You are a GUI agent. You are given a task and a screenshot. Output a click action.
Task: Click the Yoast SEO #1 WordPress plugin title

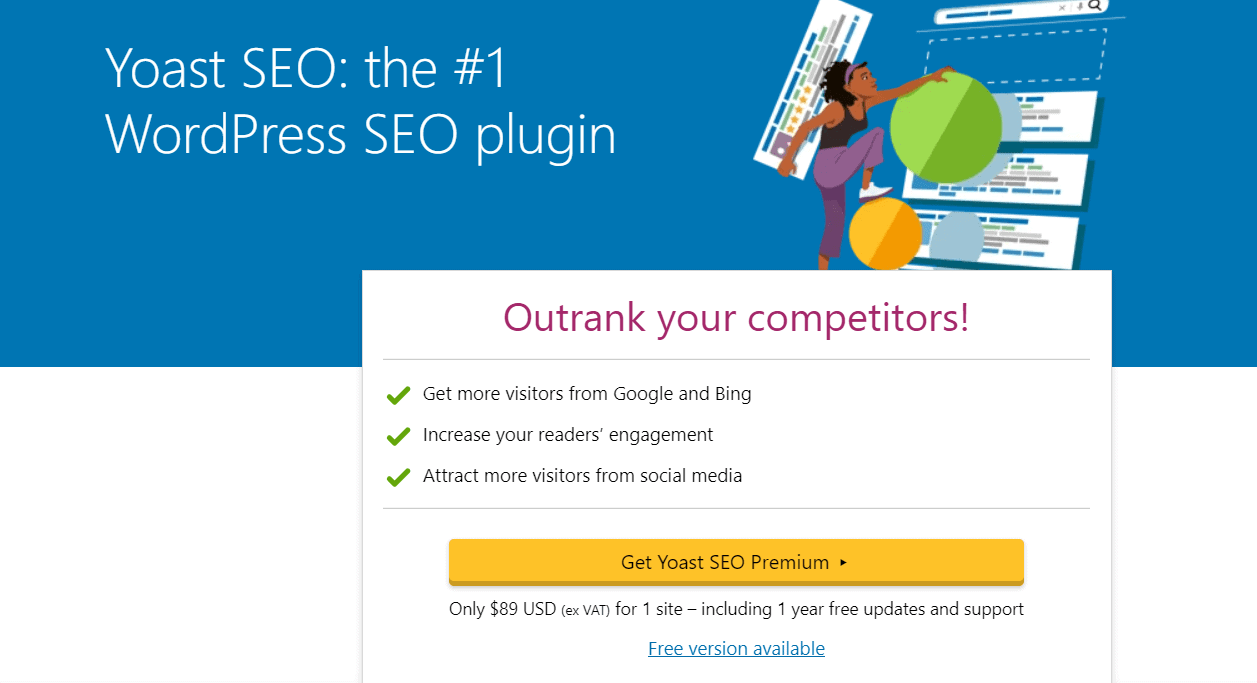360,102
